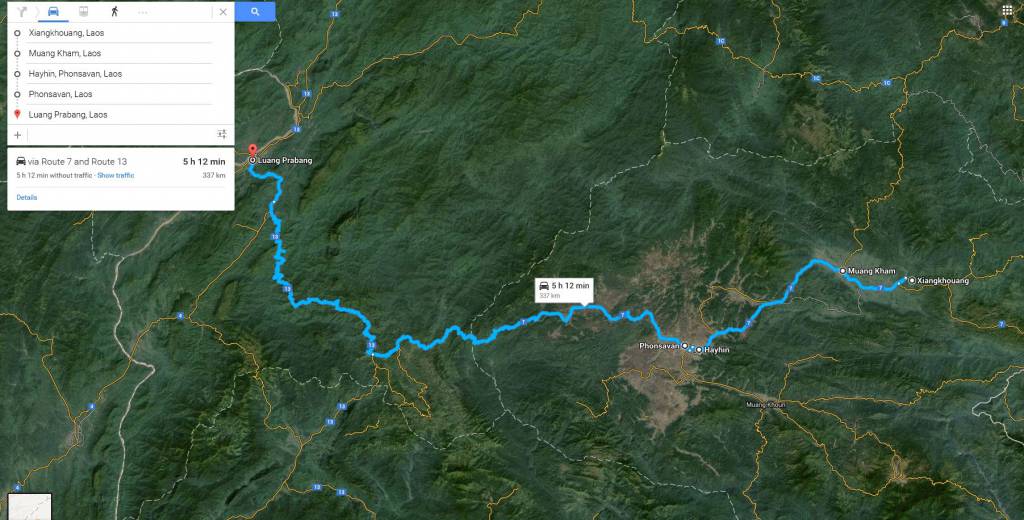The width and height of the screenshot is (1024, 520).
Task: Add a destination with the plus icon
Action: (18, 135)
